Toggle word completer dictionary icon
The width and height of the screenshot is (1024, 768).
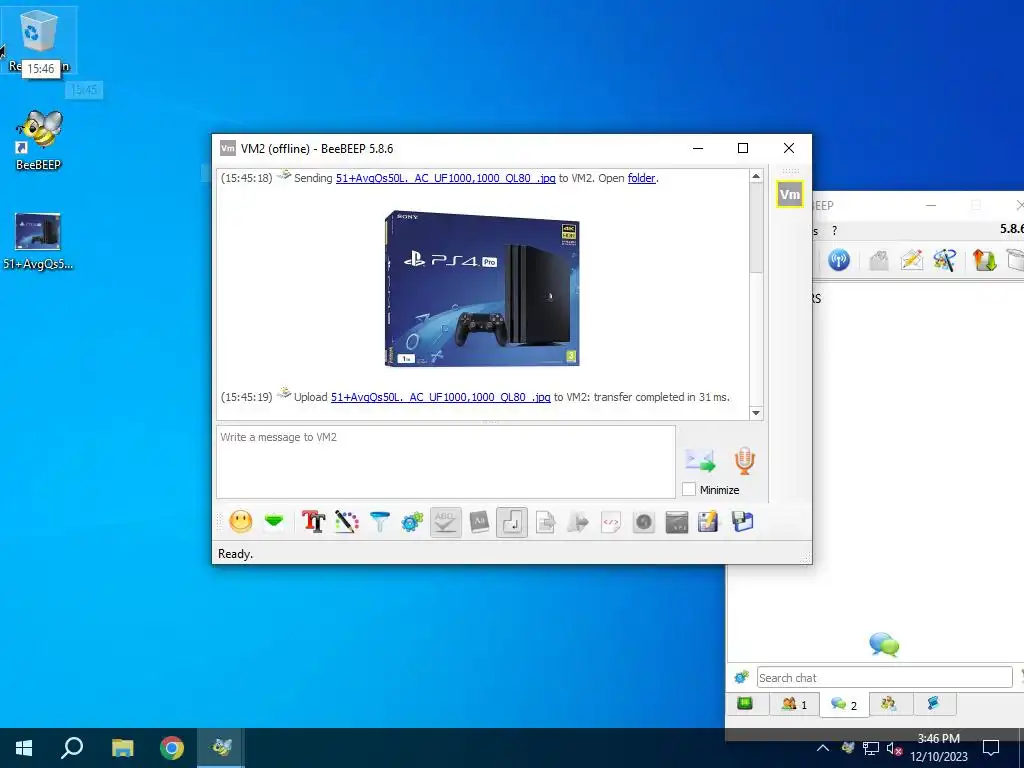tap(479, 522)
